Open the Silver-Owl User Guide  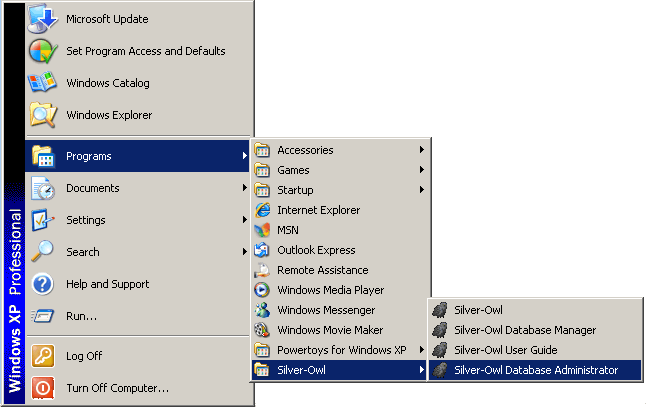535,350
